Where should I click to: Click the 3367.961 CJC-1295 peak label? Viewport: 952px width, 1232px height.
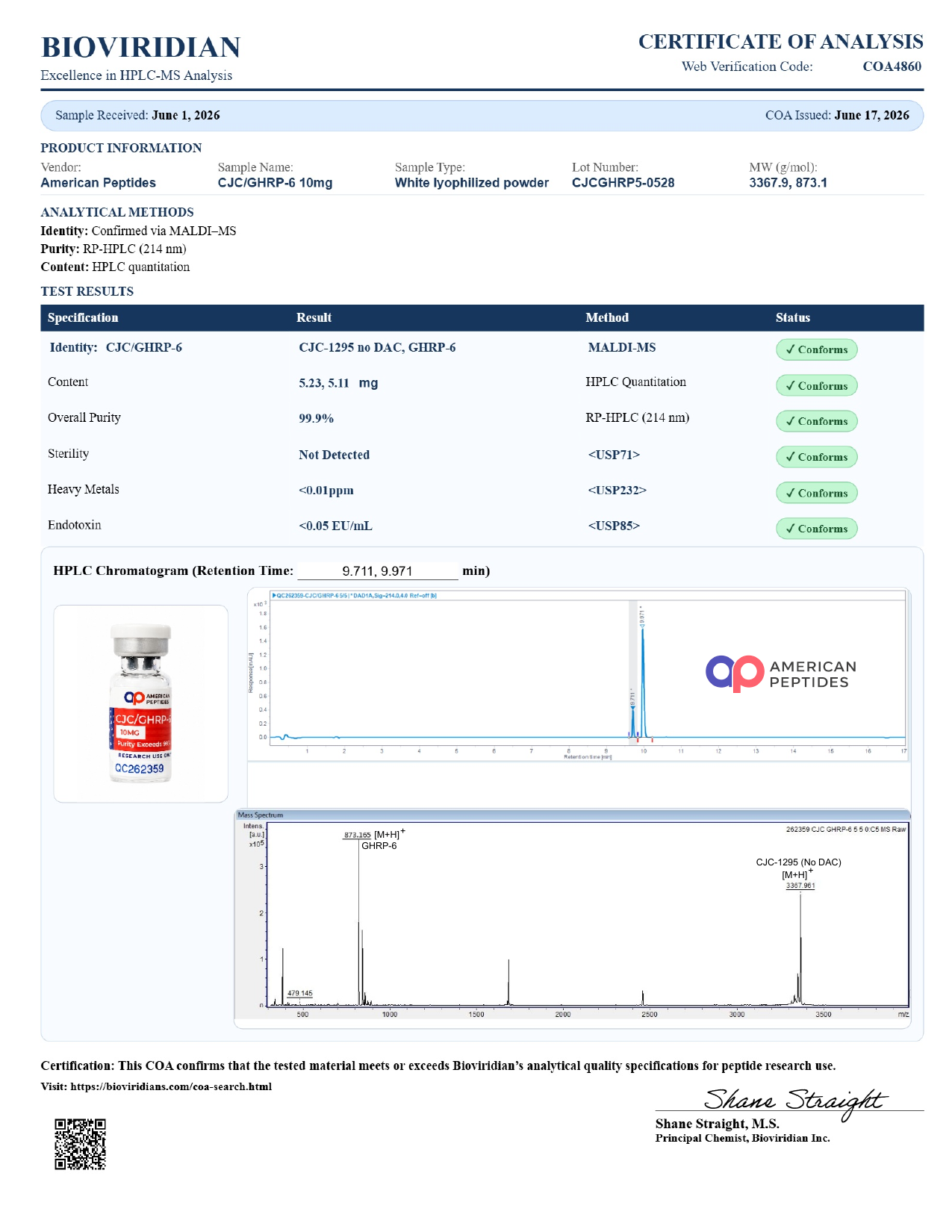point(799,874)
